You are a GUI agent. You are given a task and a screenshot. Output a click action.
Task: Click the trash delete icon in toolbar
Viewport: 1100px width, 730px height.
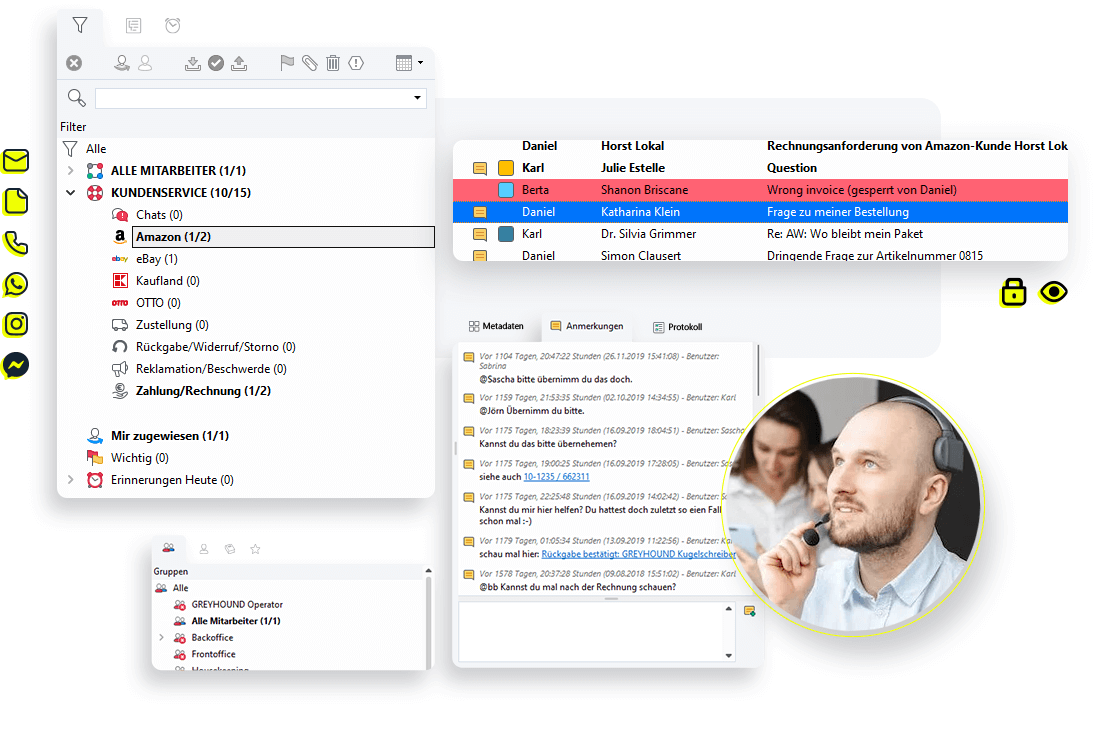[333, 63]
